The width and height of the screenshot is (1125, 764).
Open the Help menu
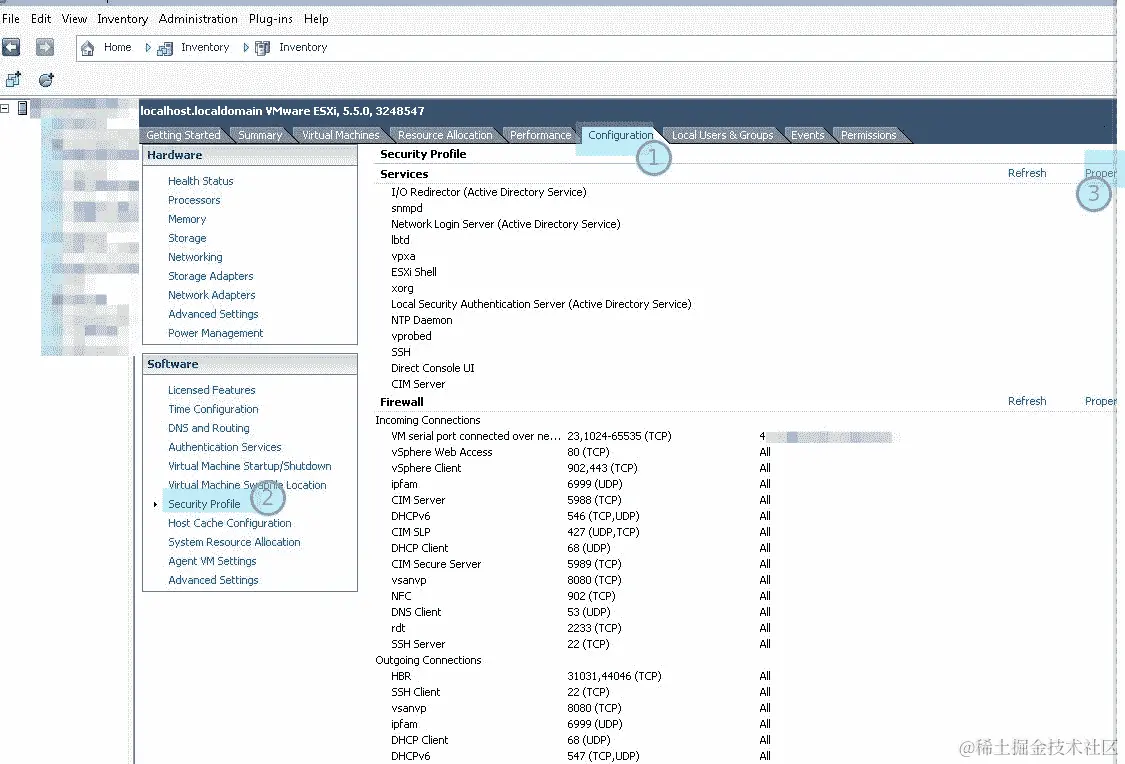click(316, 19)
